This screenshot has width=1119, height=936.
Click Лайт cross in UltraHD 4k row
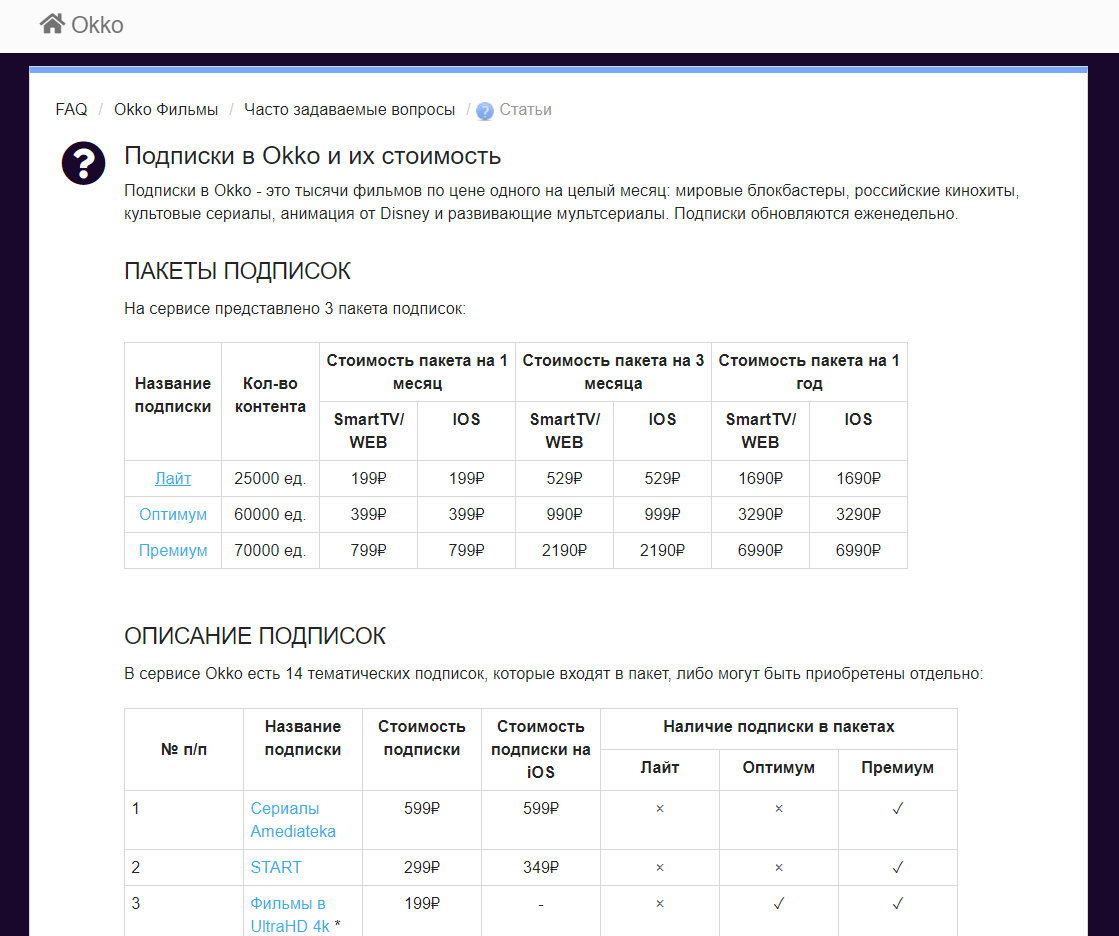point(660,903)
